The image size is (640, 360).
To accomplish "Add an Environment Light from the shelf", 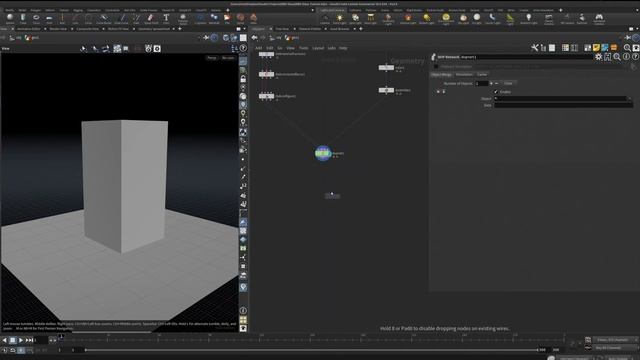I will (446, 18).
